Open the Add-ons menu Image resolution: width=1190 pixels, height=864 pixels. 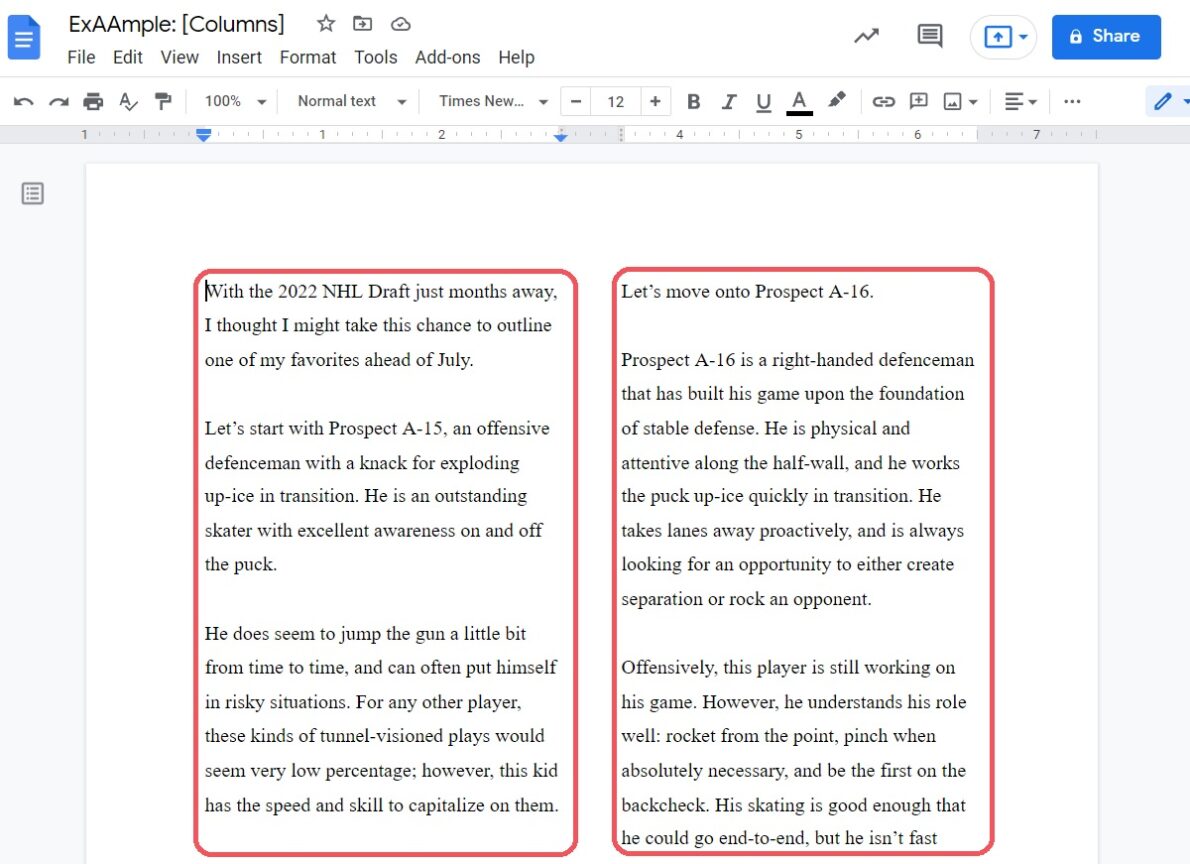pos(447,57)
